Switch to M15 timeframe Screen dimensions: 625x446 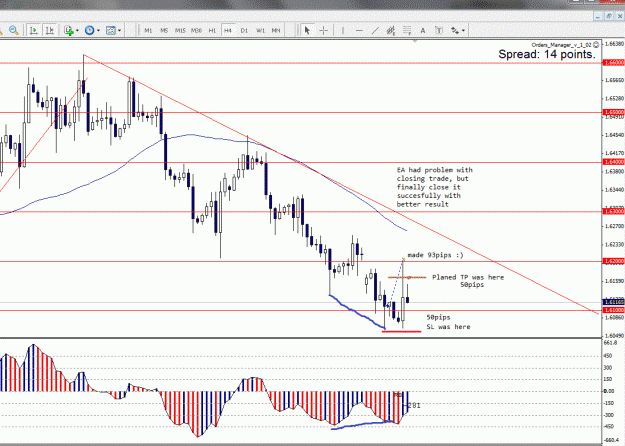point(180,30)
